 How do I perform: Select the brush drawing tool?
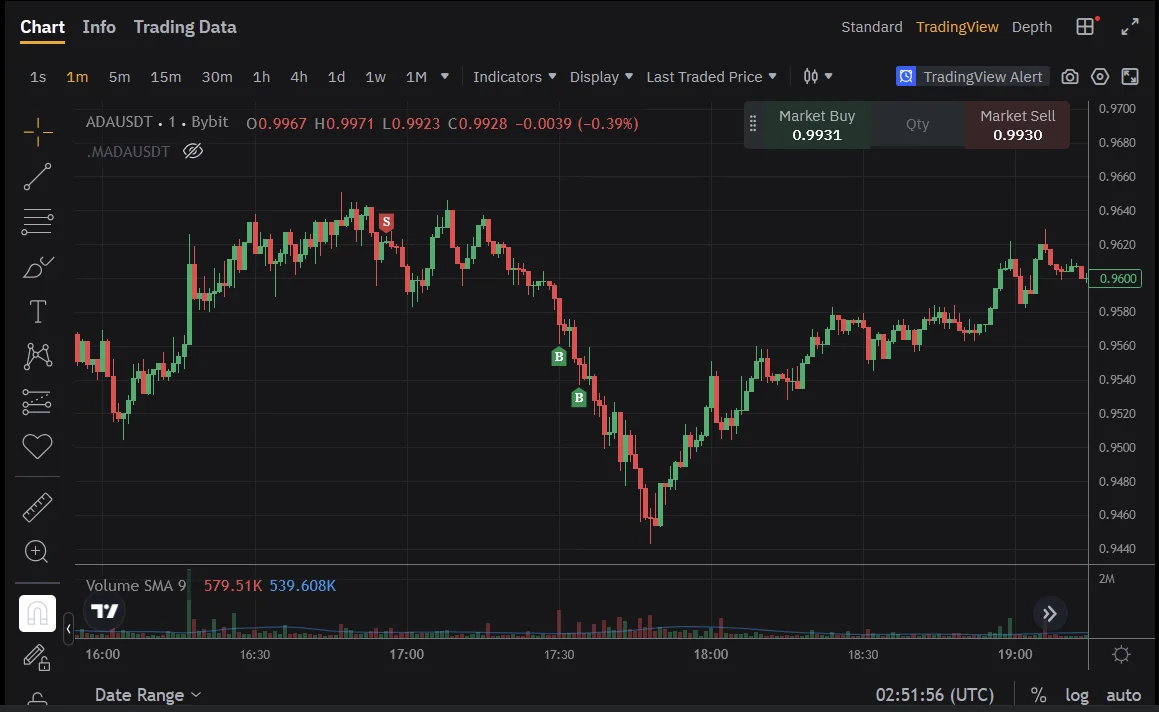(38, 267)
